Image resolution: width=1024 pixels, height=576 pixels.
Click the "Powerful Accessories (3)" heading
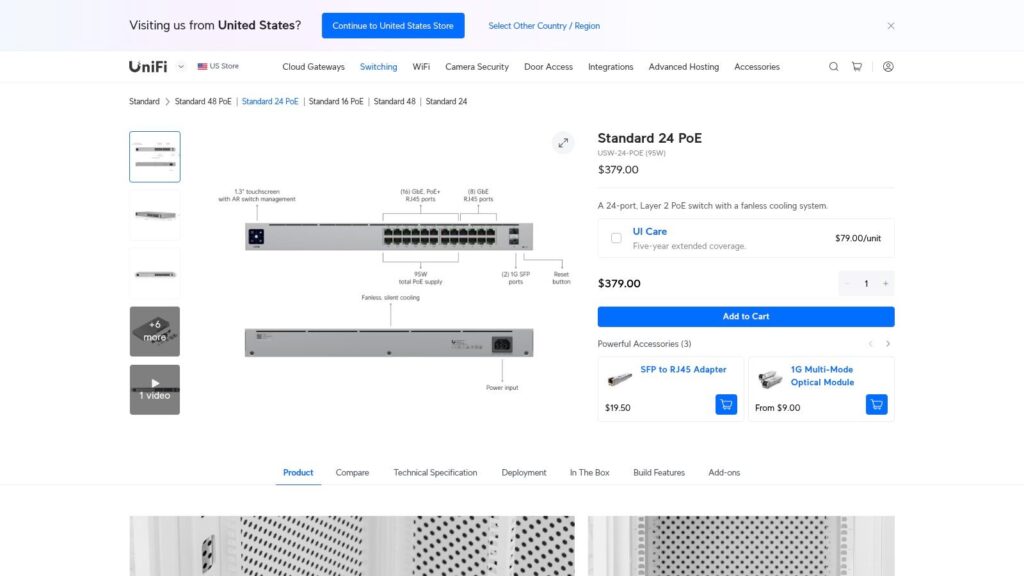tap(645, 344)
